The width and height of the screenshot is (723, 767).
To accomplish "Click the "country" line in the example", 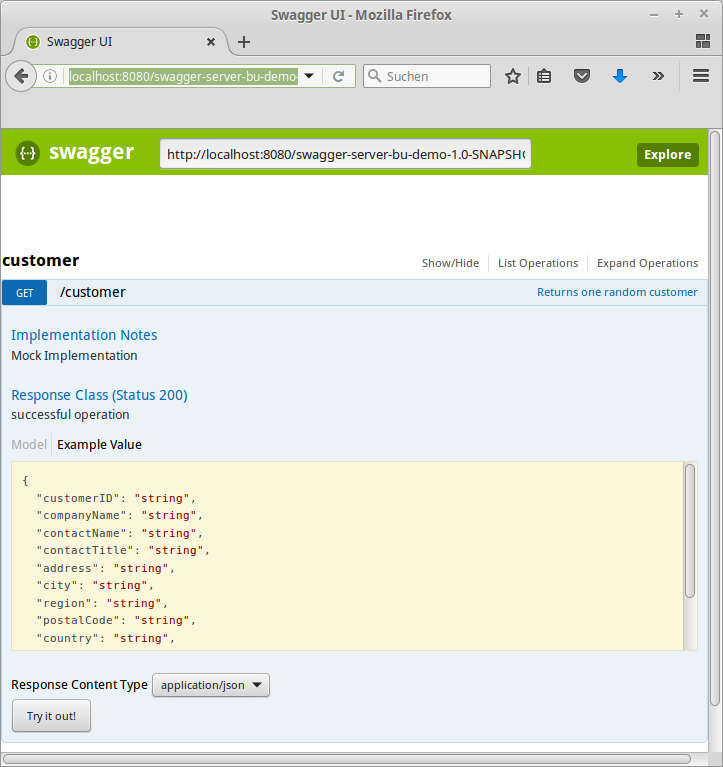I will tap(106, 638).
